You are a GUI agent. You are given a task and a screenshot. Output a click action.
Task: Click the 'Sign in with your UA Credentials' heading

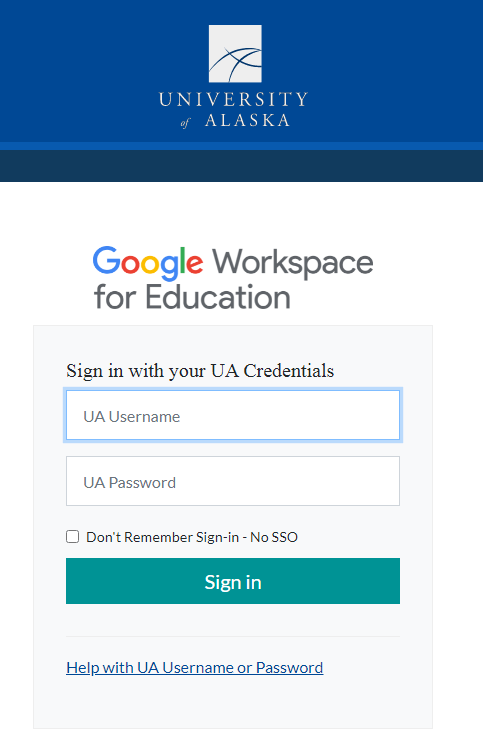[x=200, y=371]
